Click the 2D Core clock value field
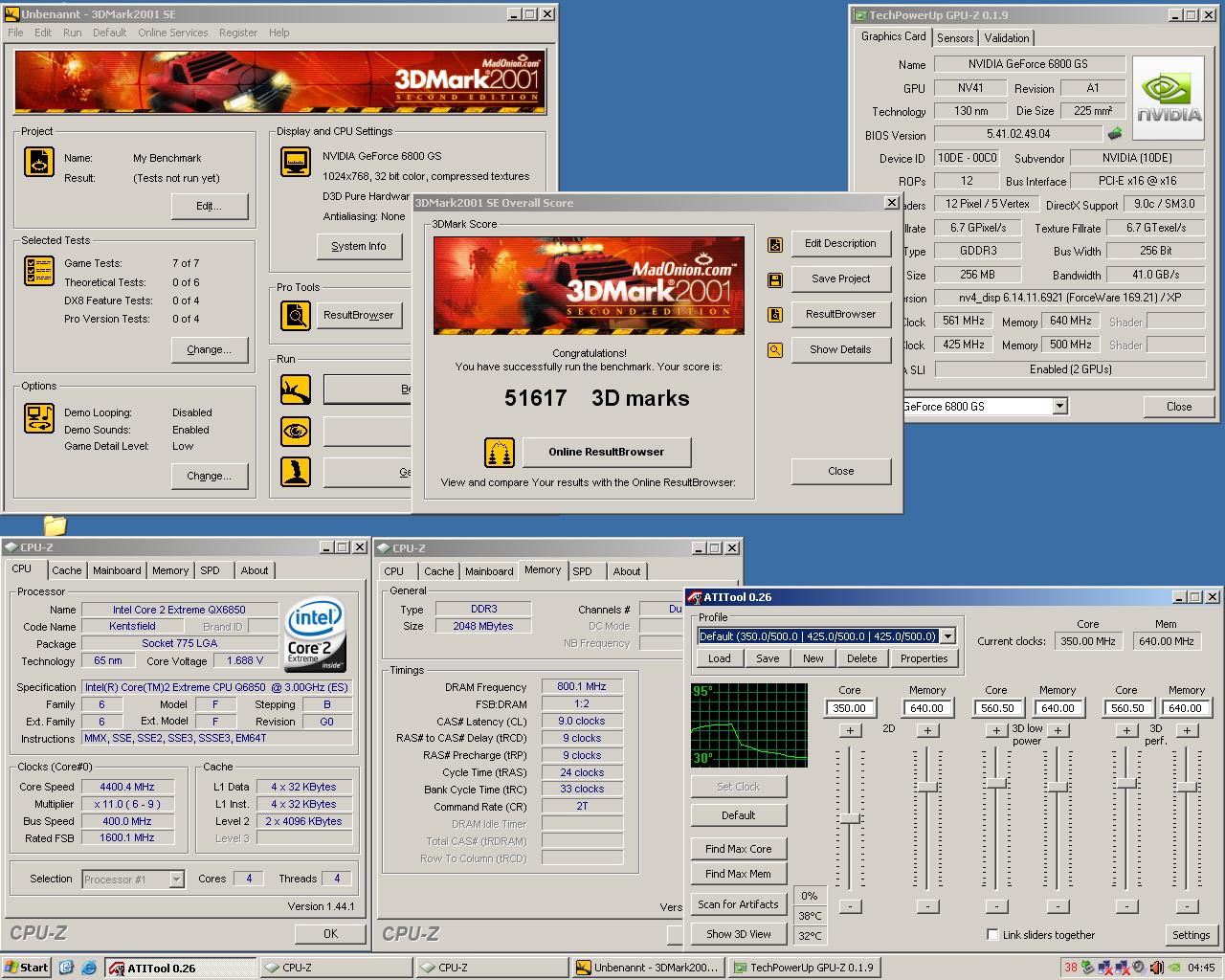Viewport: 1225px width, 980px height. click(x=849, y=708)
